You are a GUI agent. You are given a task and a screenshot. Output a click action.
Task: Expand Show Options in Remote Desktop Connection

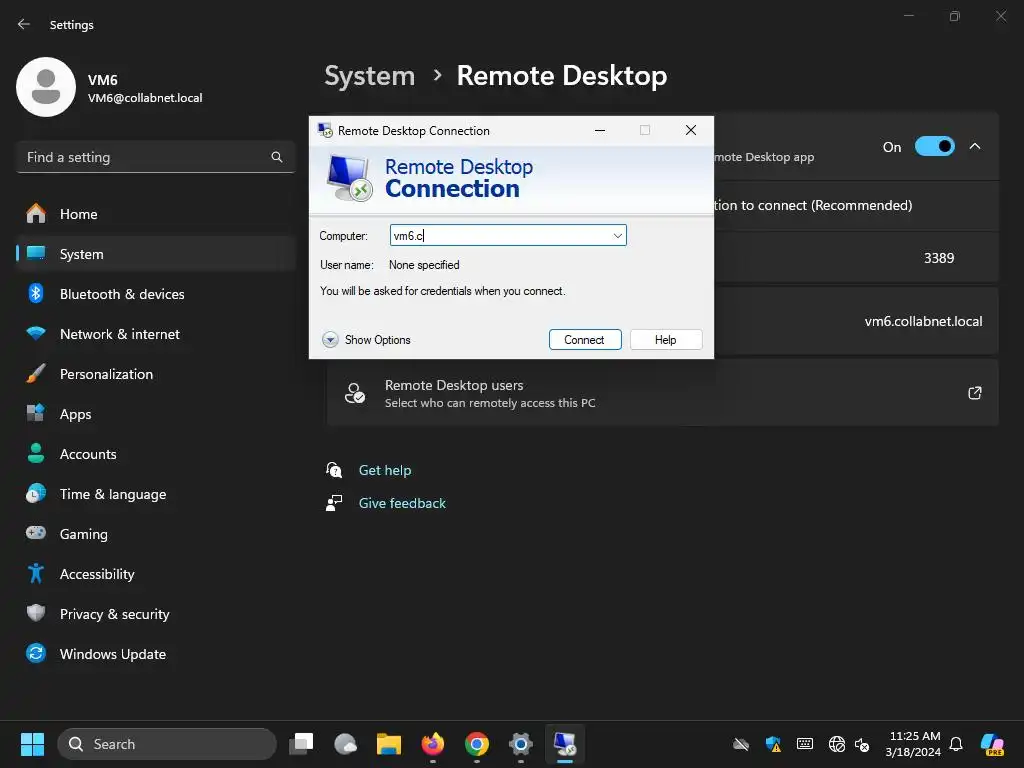click(x=366, y=340)
